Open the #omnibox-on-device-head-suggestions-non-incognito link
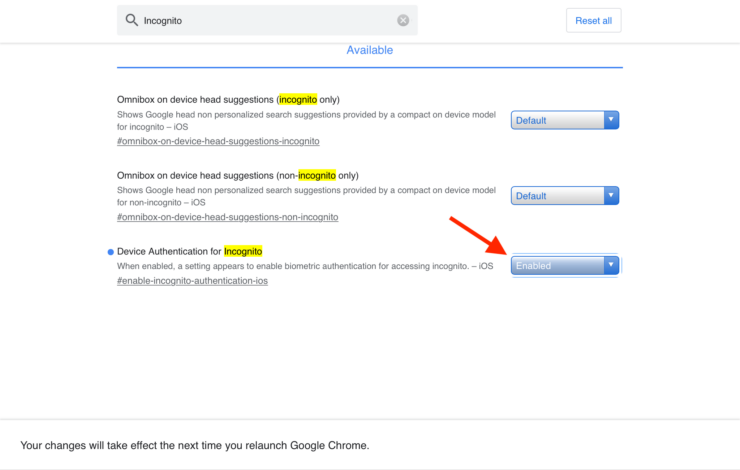 point(227,217)
